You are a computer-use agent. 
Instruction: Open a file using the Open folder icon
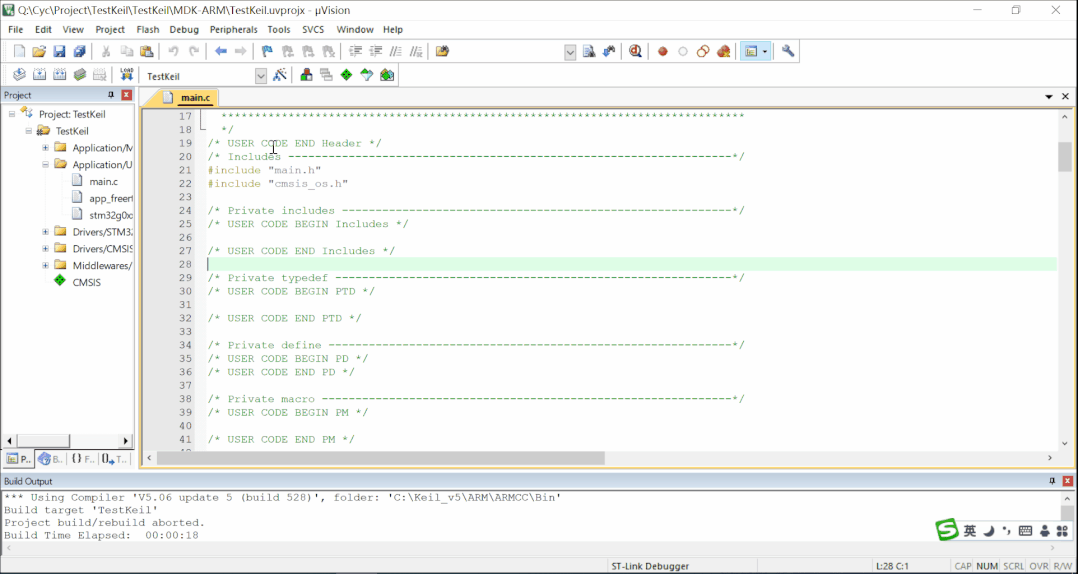pyautogui.click(x=39, y=52)
